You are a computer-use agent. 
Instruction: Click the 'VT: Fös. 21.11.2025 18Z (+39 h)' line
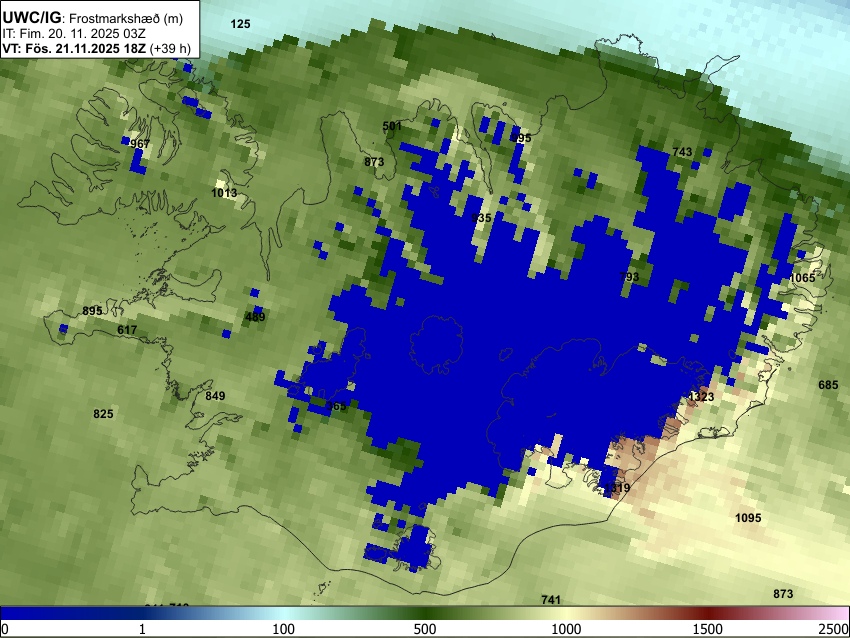(x=96, y=48)
